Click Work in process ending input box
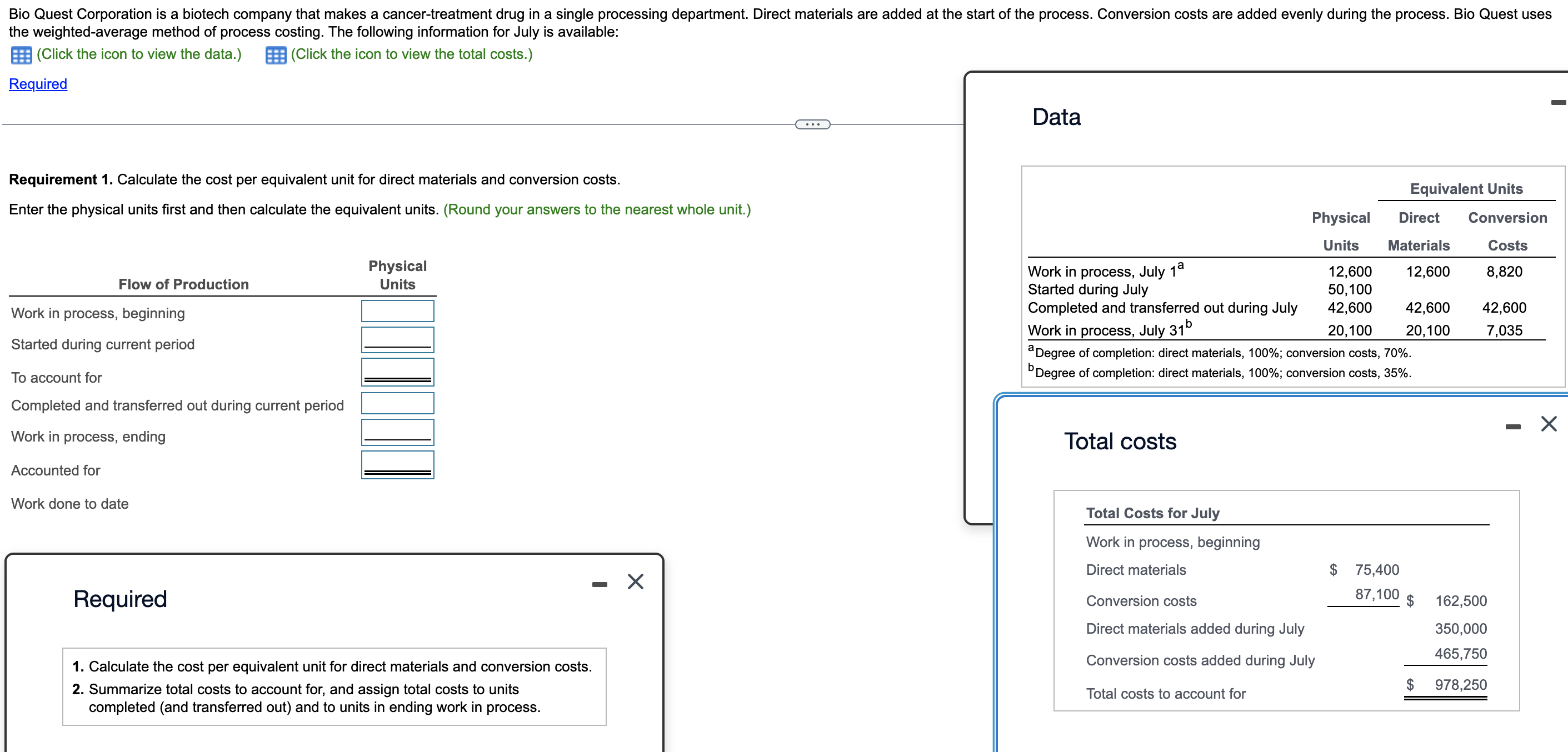 tap(397, 432)
